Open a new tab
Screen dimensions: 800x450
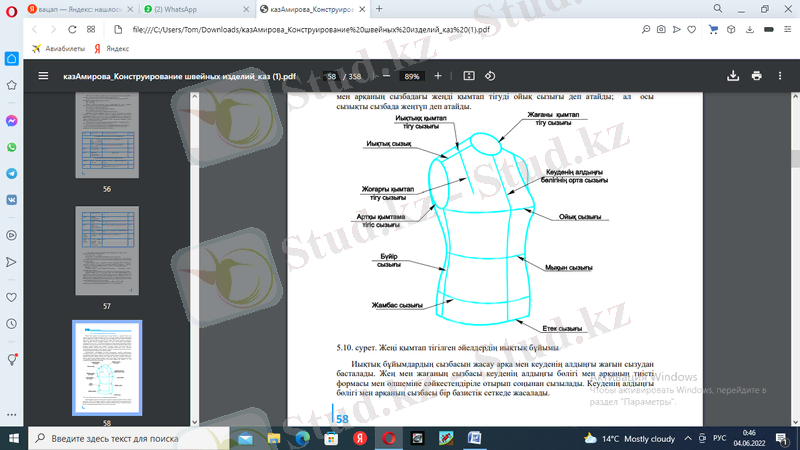(379, 9)
